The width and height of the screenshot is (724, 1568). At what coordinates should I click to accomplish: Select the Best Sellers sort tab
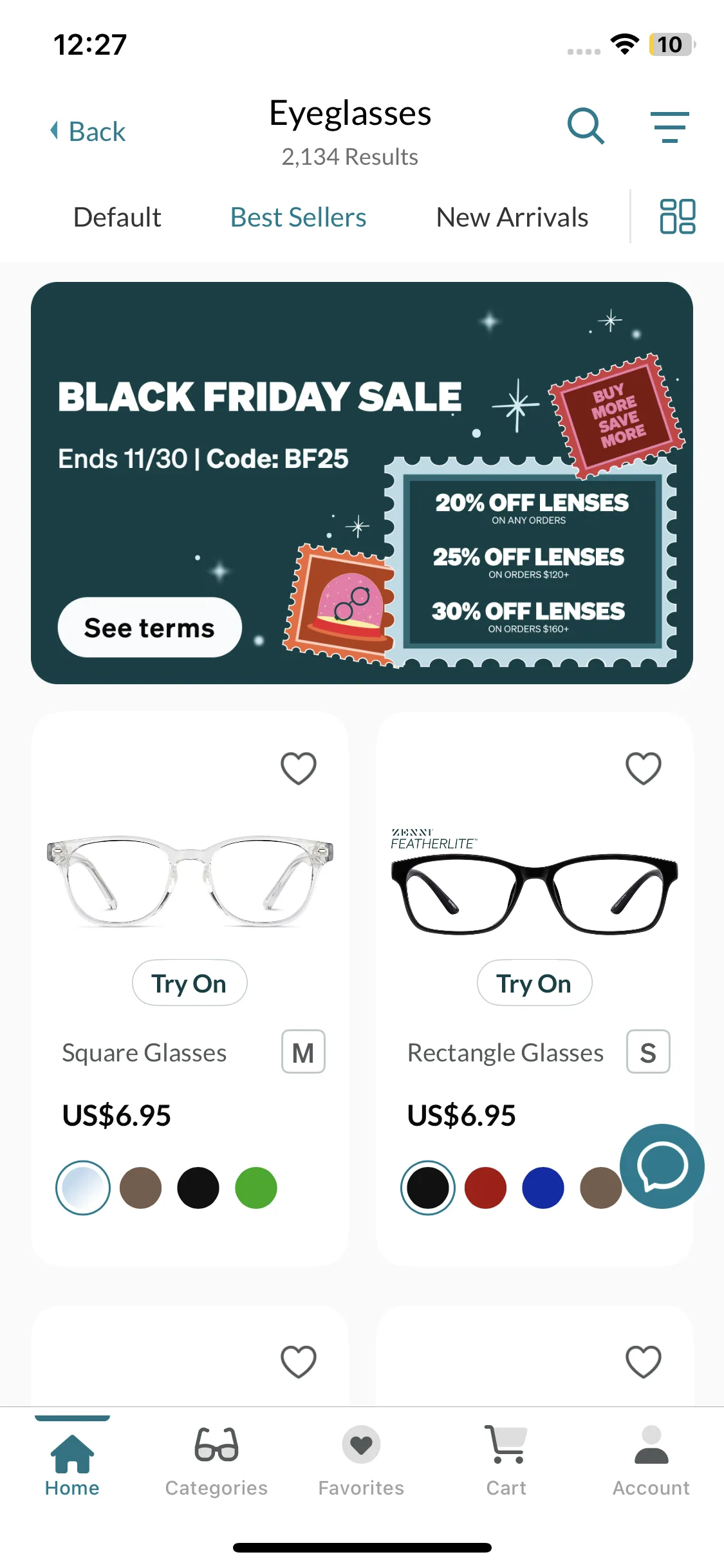[x=298, y=218]
